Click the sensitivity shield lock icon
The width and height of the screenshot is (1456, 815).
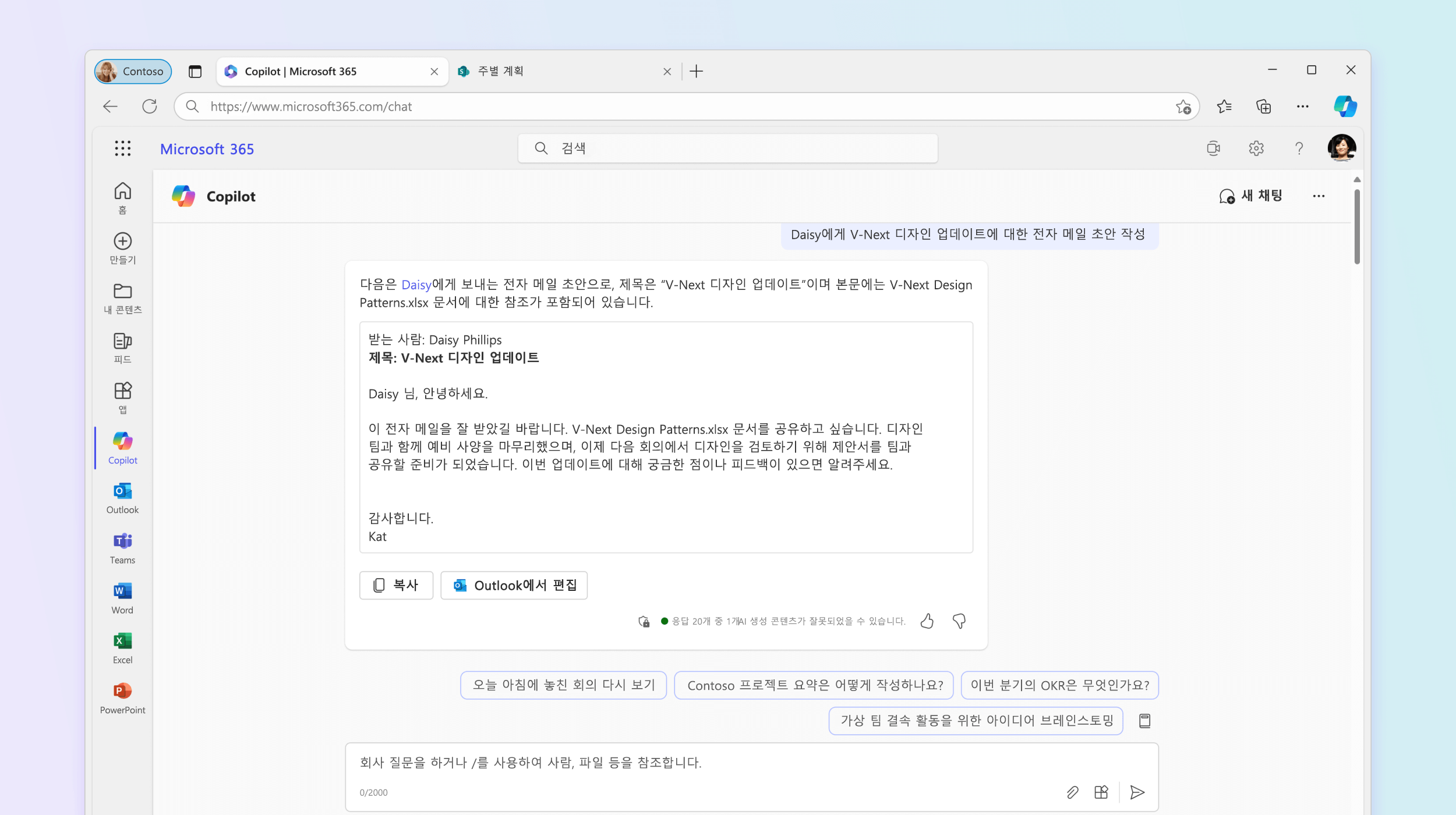(644, 621)
